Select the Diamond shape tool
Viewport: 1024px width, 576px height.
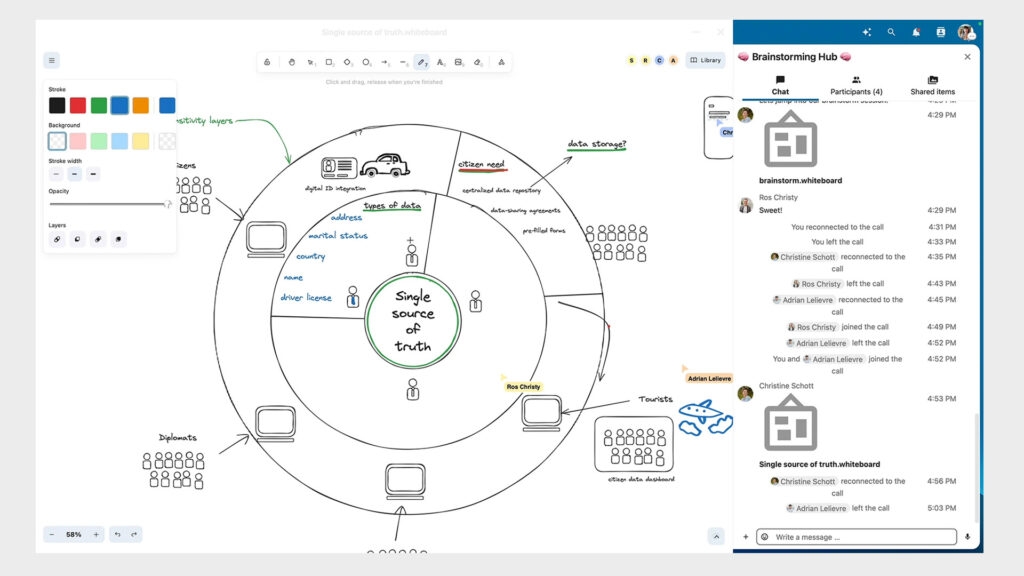coord(347,62)
